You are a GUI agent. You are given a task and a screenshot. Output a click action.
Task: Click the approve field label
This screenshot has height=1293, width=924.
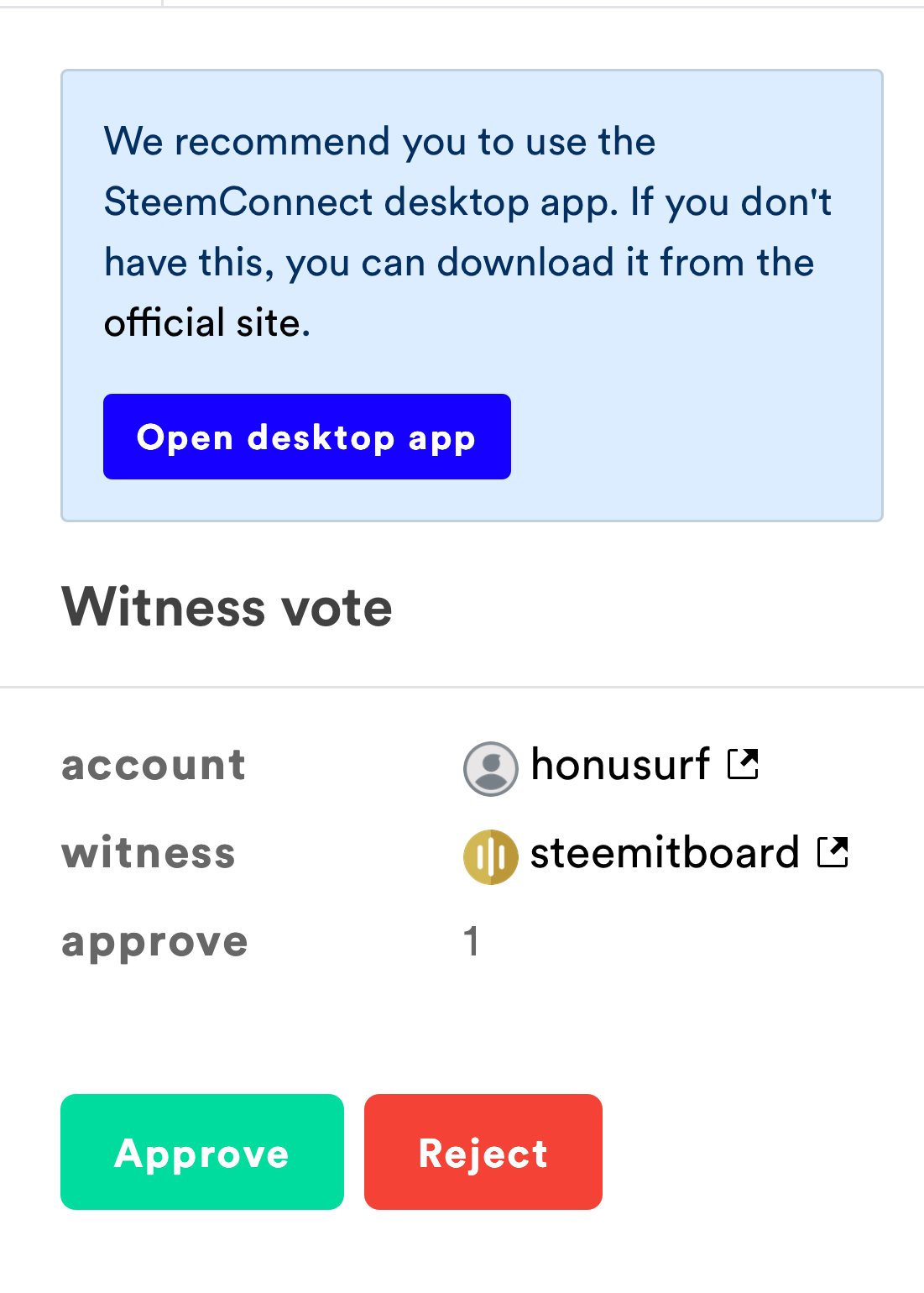coord(154,943)
